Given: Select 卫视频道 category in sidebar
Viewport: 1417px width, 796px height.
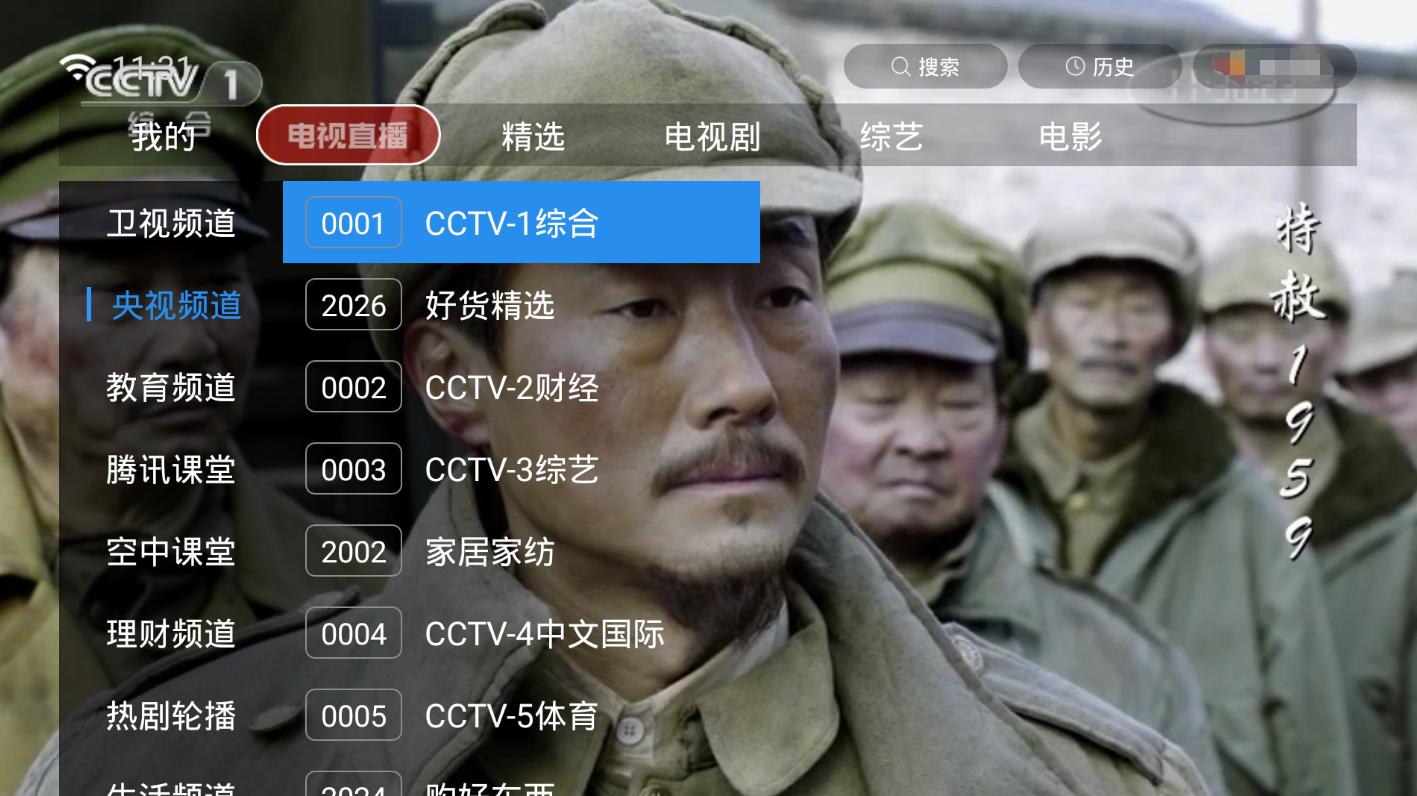Looking at the screenshot, I should pyautogui.click(x=171, y=223).
